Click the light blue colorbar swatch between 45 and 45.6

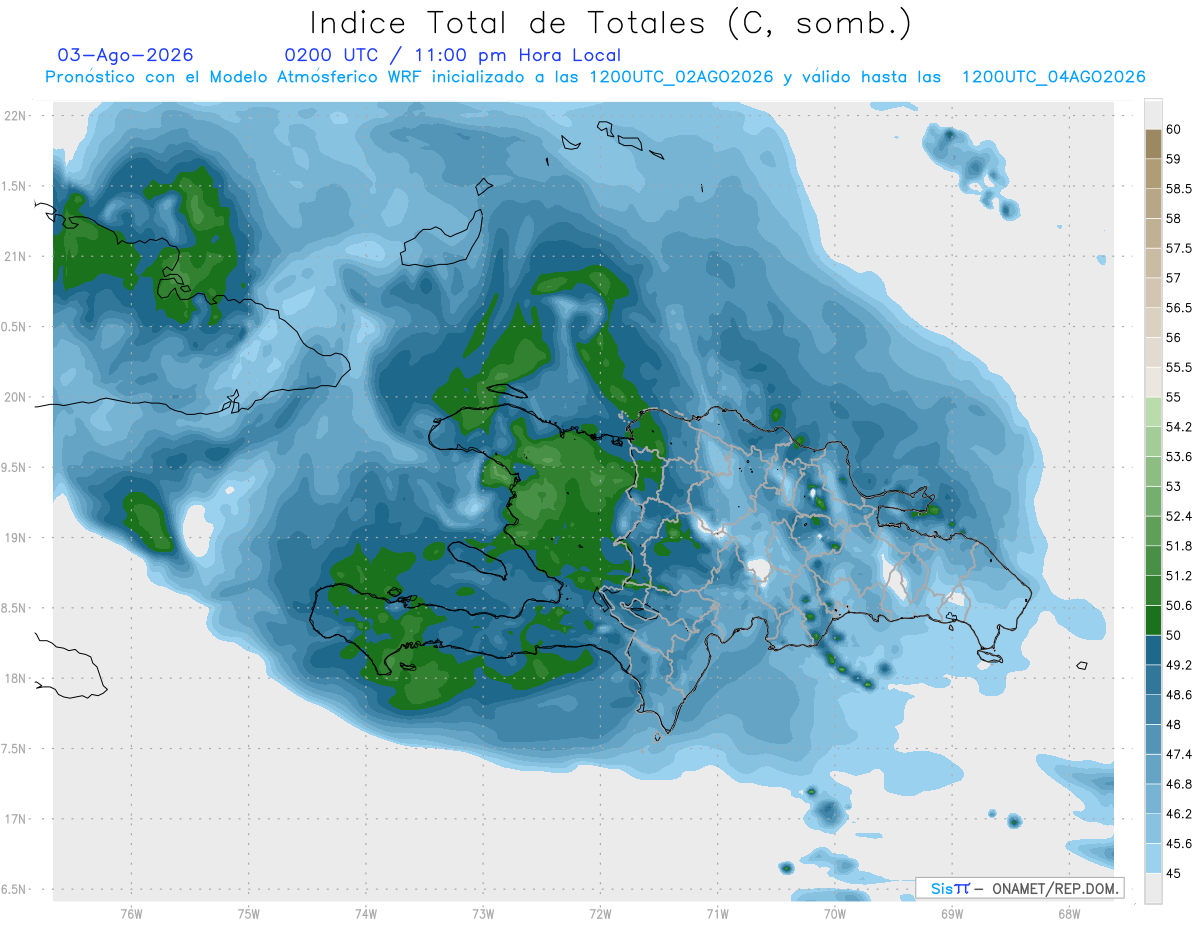click(x=1153, y=859)
